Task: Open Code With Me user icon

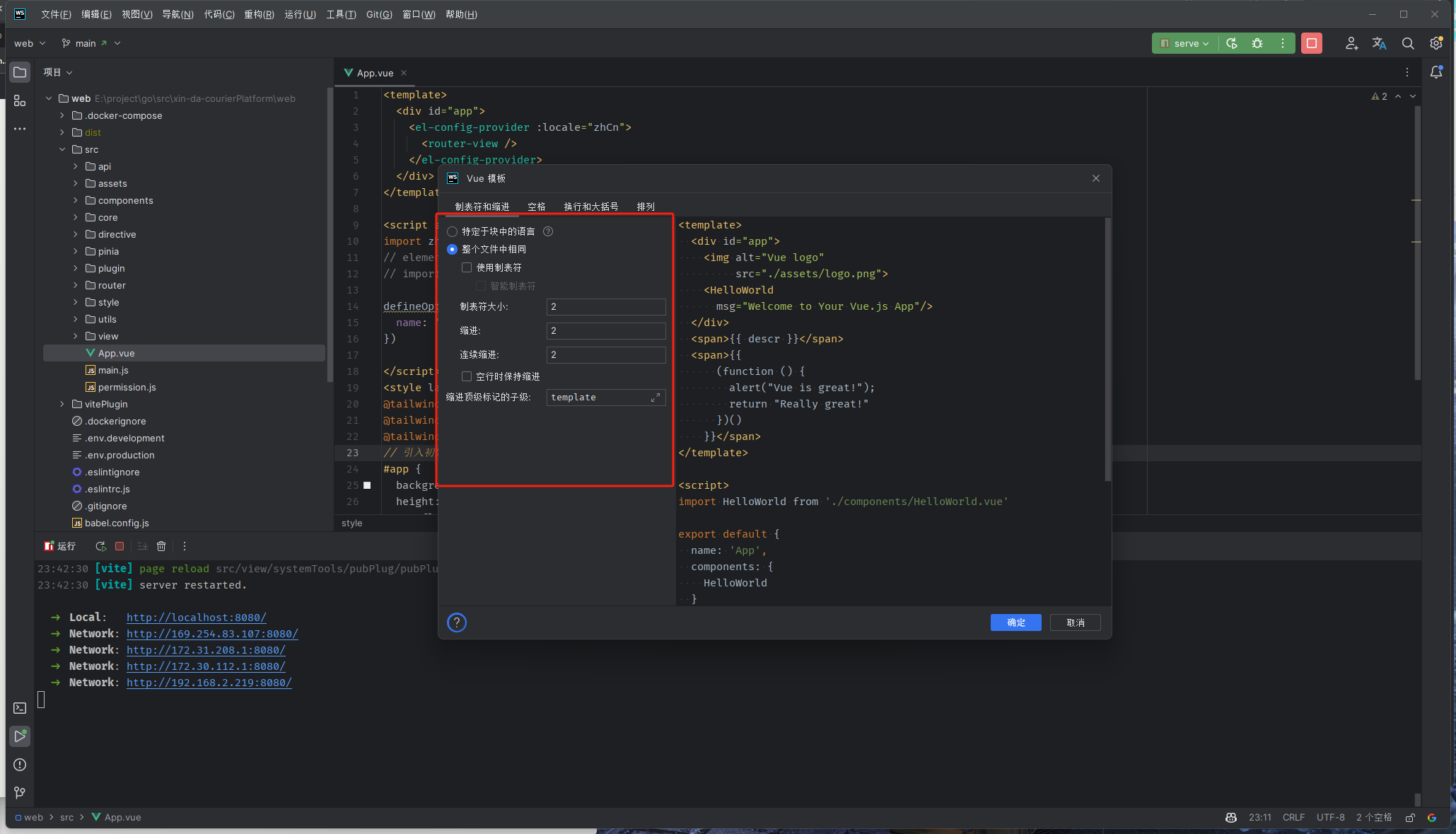Action: click(x=1351, y=43)
